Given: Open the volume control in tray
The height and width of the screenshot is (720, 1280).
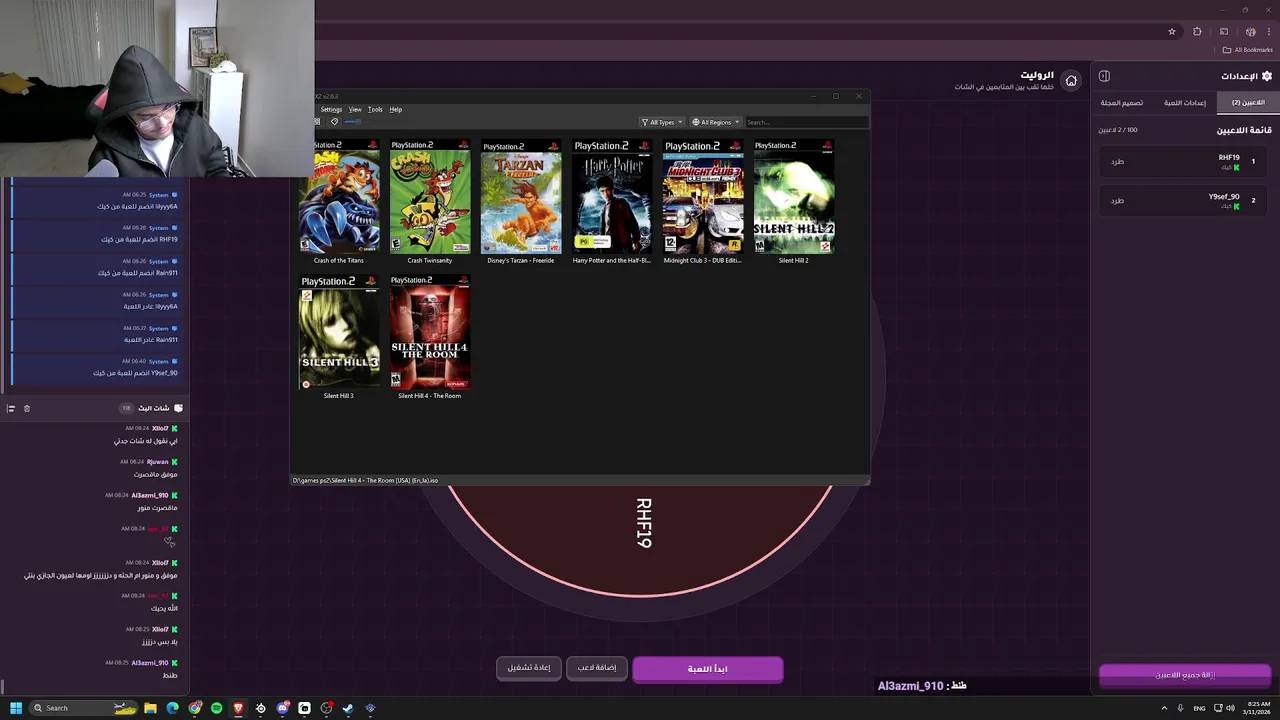Looking at the screenshot, I should click(x=1230, y=708).
